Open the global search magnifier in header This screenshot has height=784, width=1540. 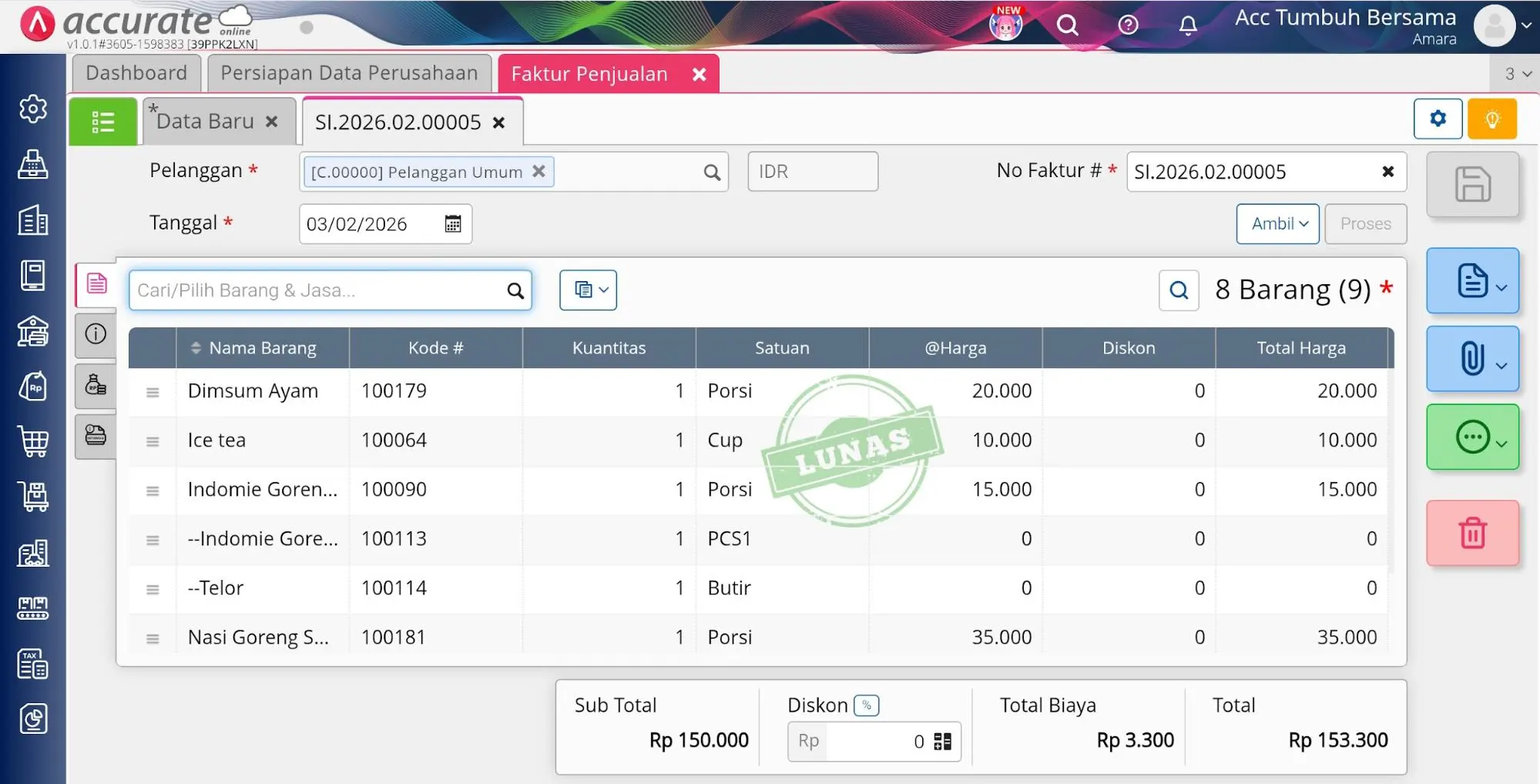click(1067, 25)
